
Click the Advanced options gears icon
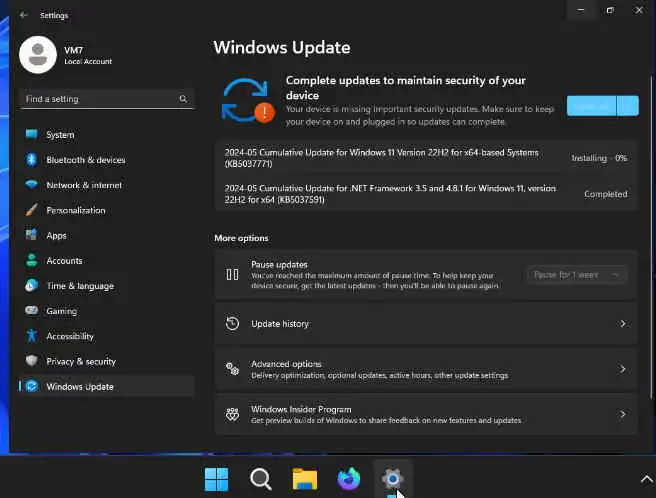[232, 369]
